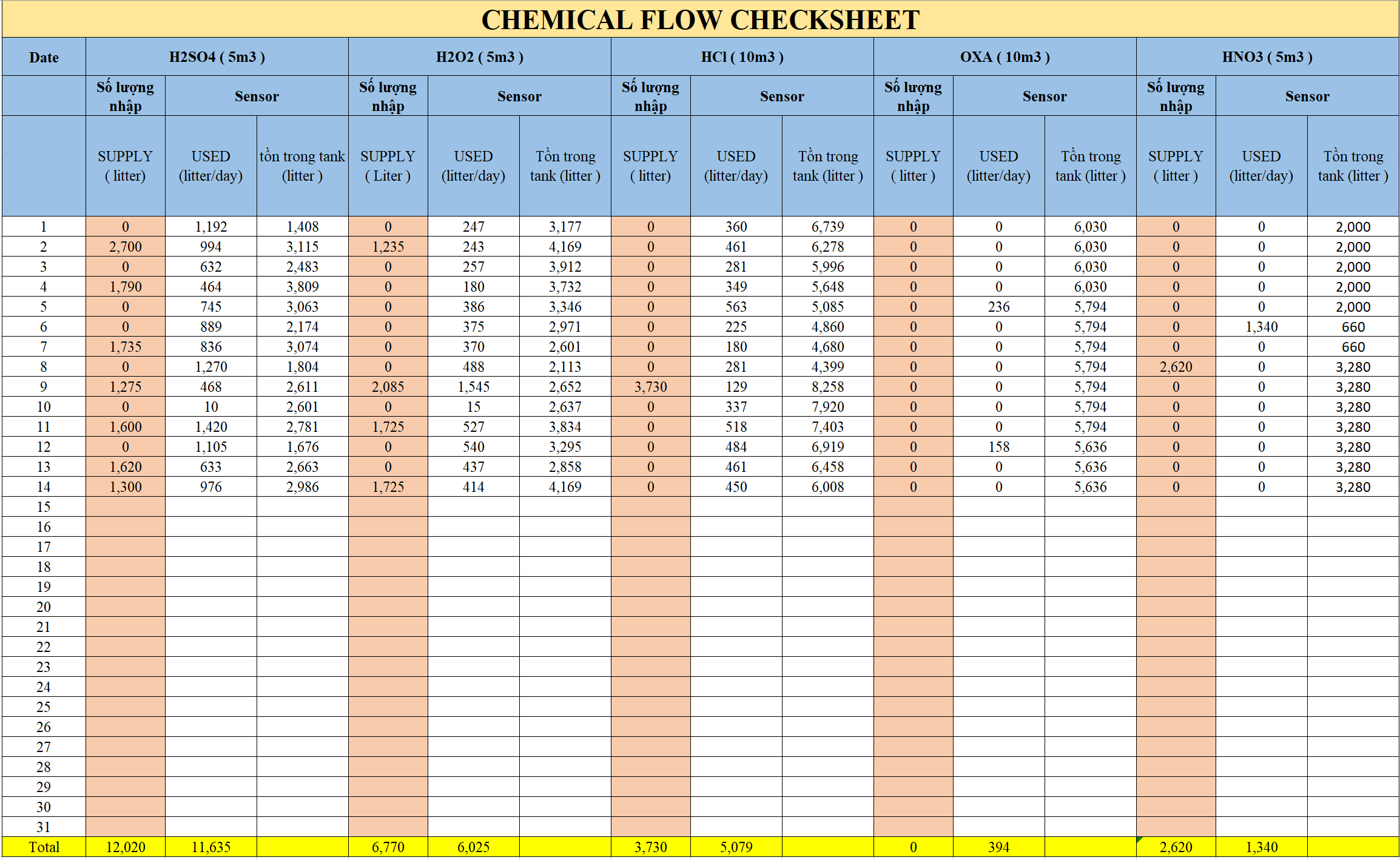This screenshot has height=860, width=1400.
Task: Click the H2SO4 tank cell 3,115
Action: click(x=302, y=247)
